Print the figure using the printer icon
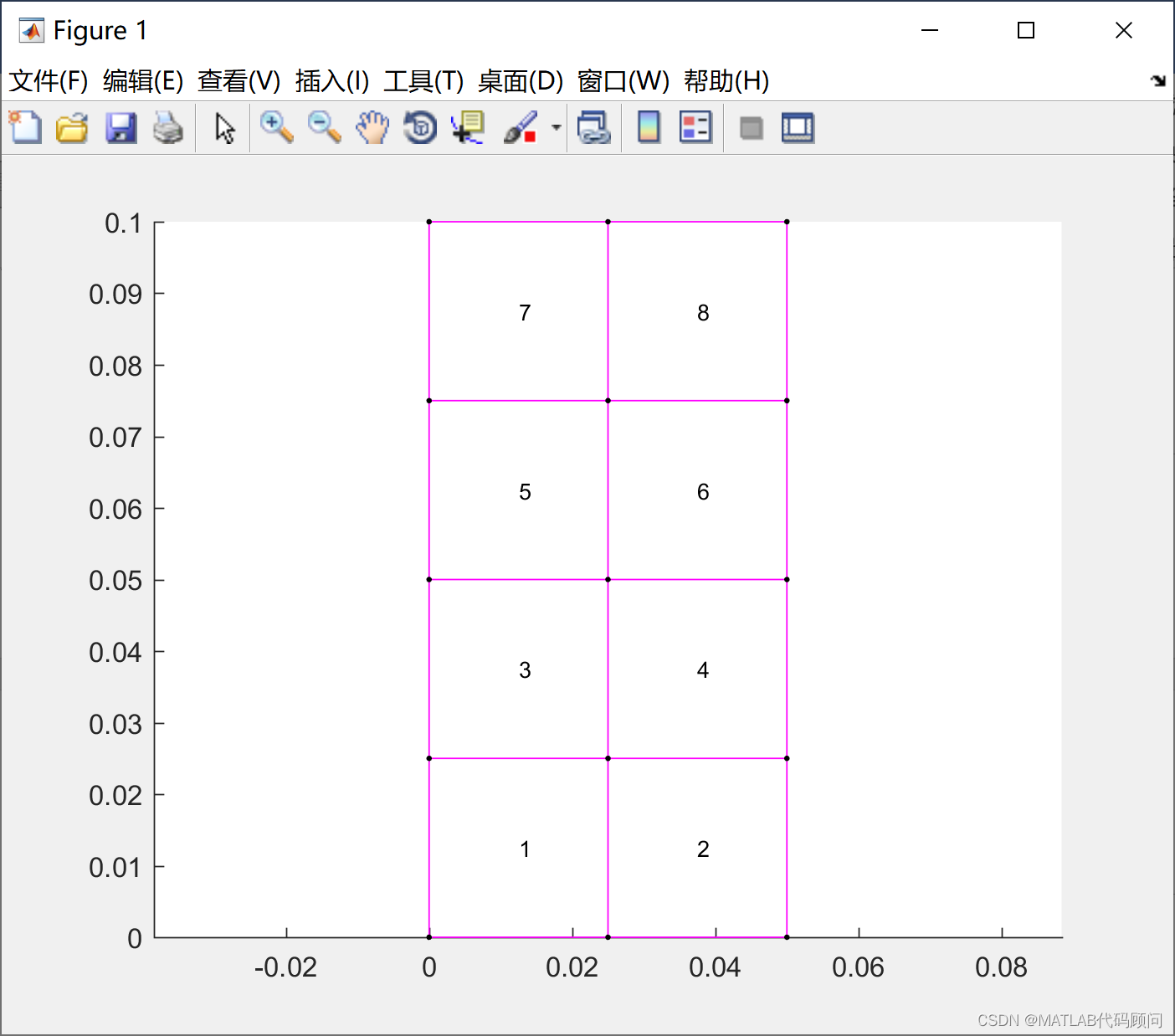The width and height of the screenshot is (1175, 1036). 169,127
